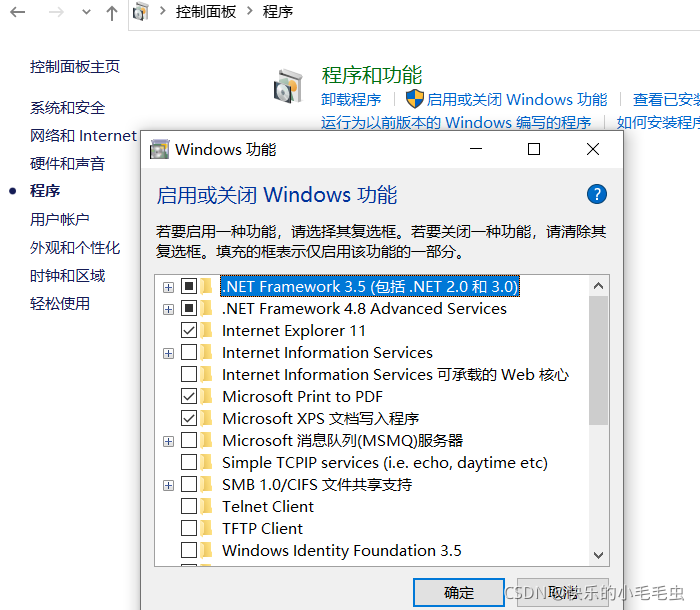700x610 pixels.
Task: Click the 取消 button
Action: (x=562, y=593)
